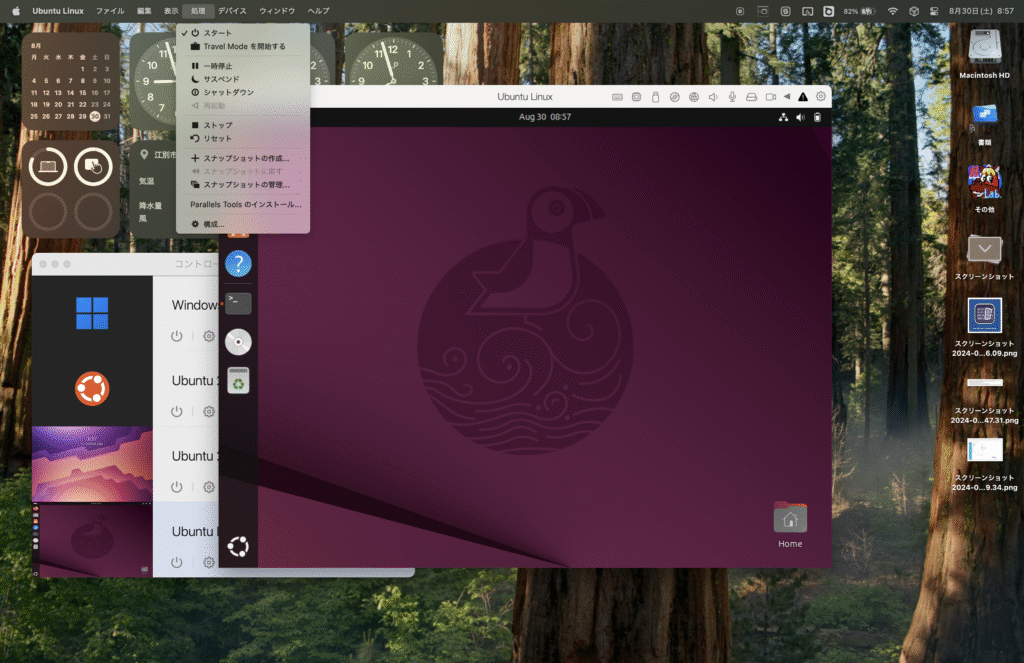Viewport: 1024px width, 663px height.
Task: Open the 編集 menu
Action: 144,11
